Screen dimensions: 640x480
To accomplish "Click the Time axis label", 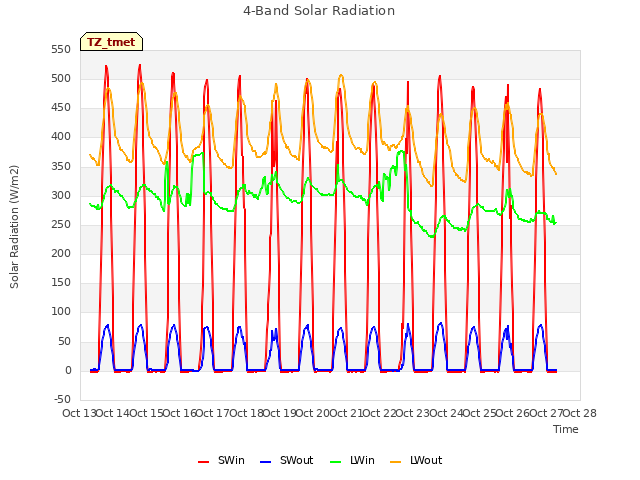I will 566,429.
